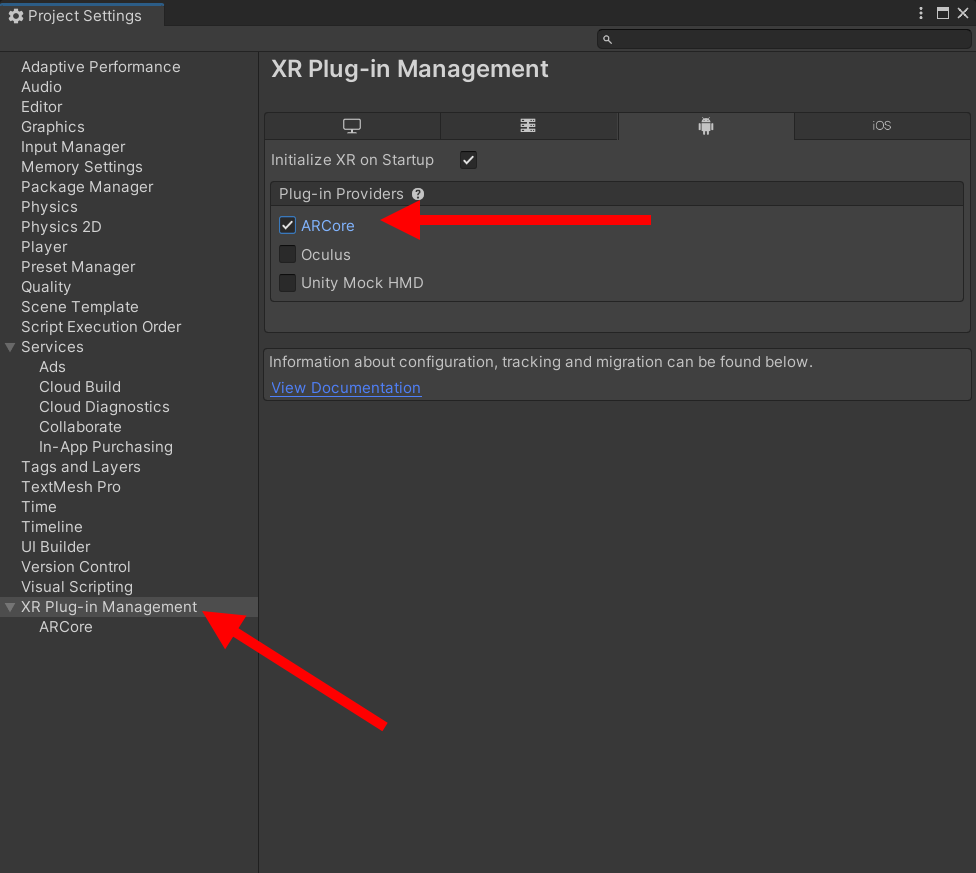Click the Unity Mock HMD label
Image resolution: width=976 pixels, height=873 pixels.
362,282
